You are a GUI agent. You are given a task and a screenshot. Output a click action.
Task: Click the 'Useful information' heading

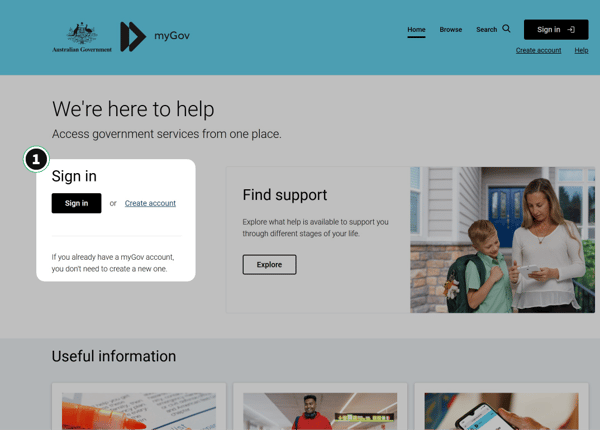(114, 357)
